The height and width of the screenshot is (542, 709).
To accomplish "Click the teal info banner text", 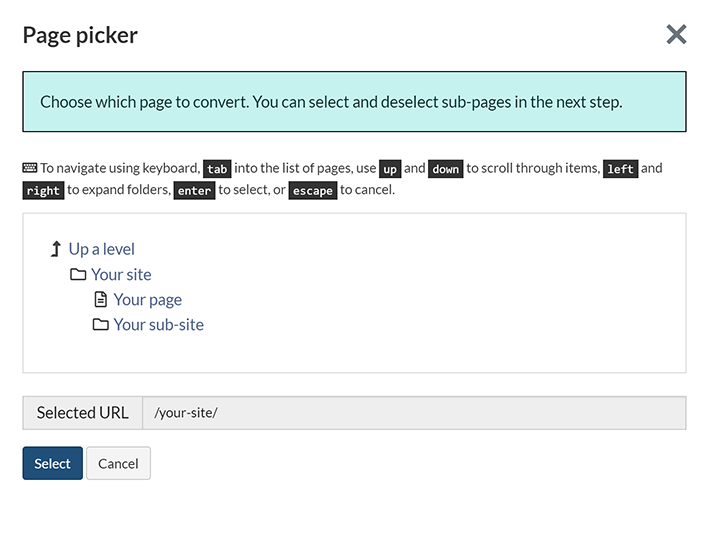I will pyautogui.click(x=331, y=102).
